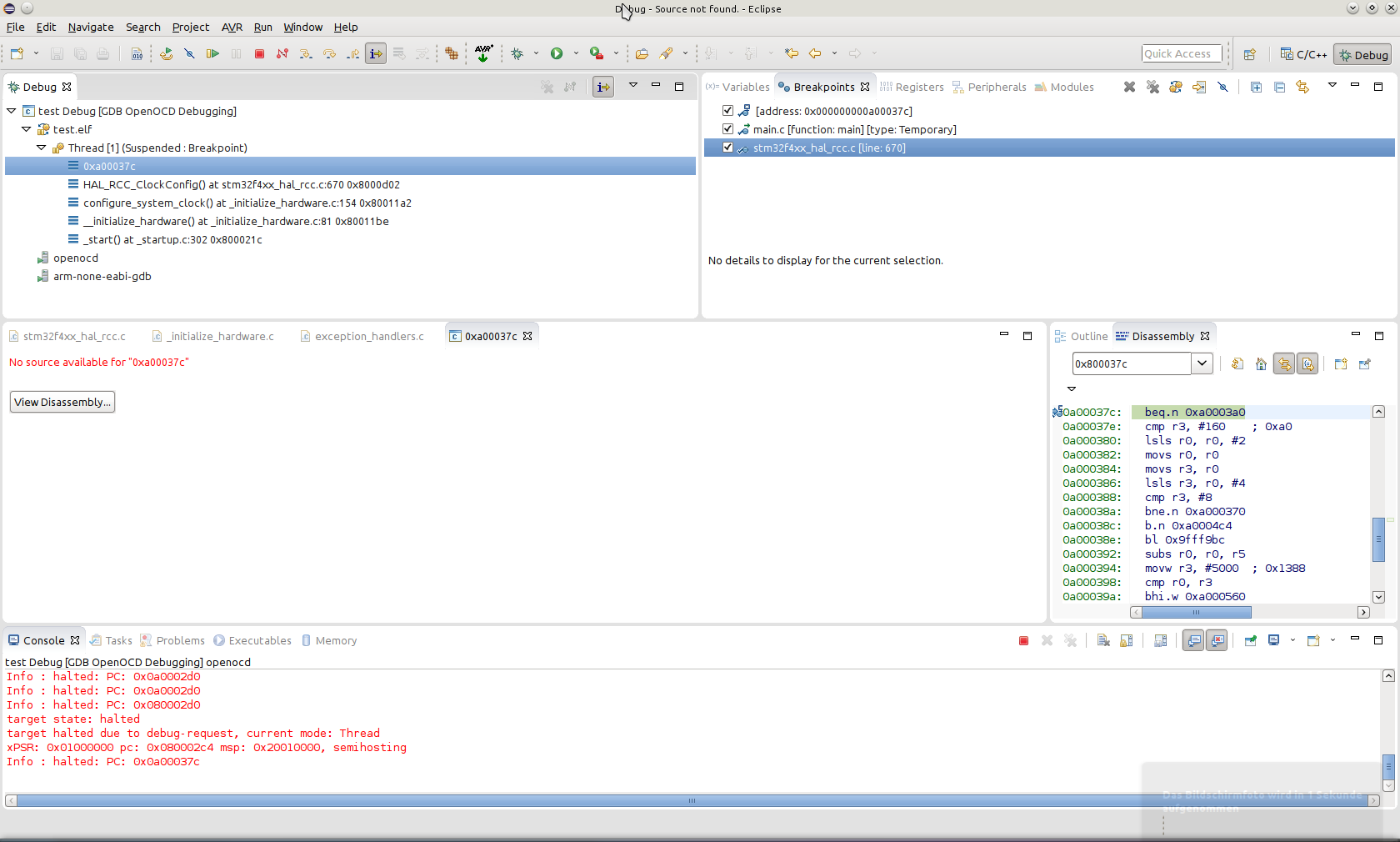
Task: Remove selected breakpoint with X icon
Action: [x=1129, y=87]
